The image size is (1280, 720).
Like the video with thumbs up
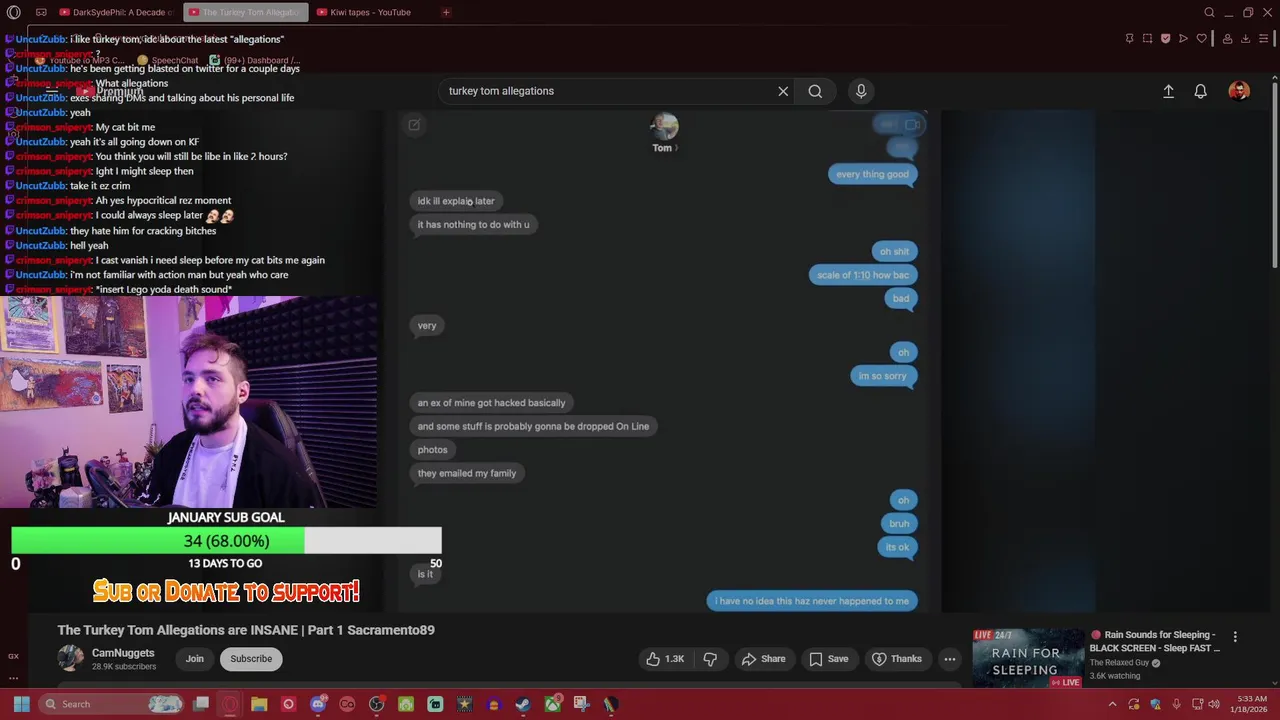[x=666, y=659]
